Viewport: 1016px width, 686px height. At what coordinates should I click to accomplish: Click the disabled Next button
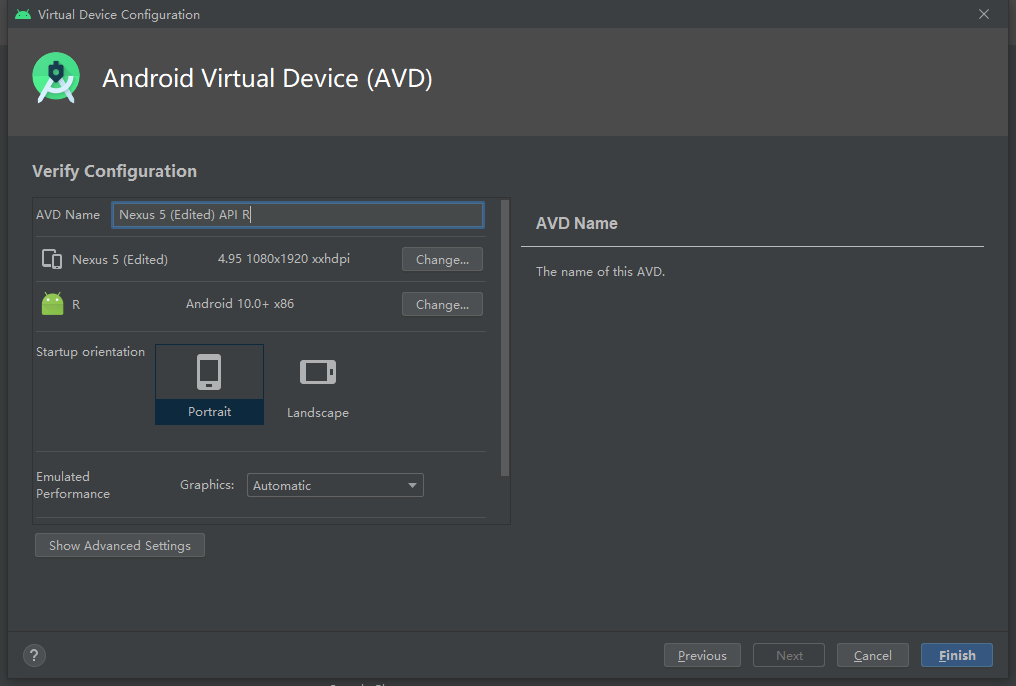point(789,656)
